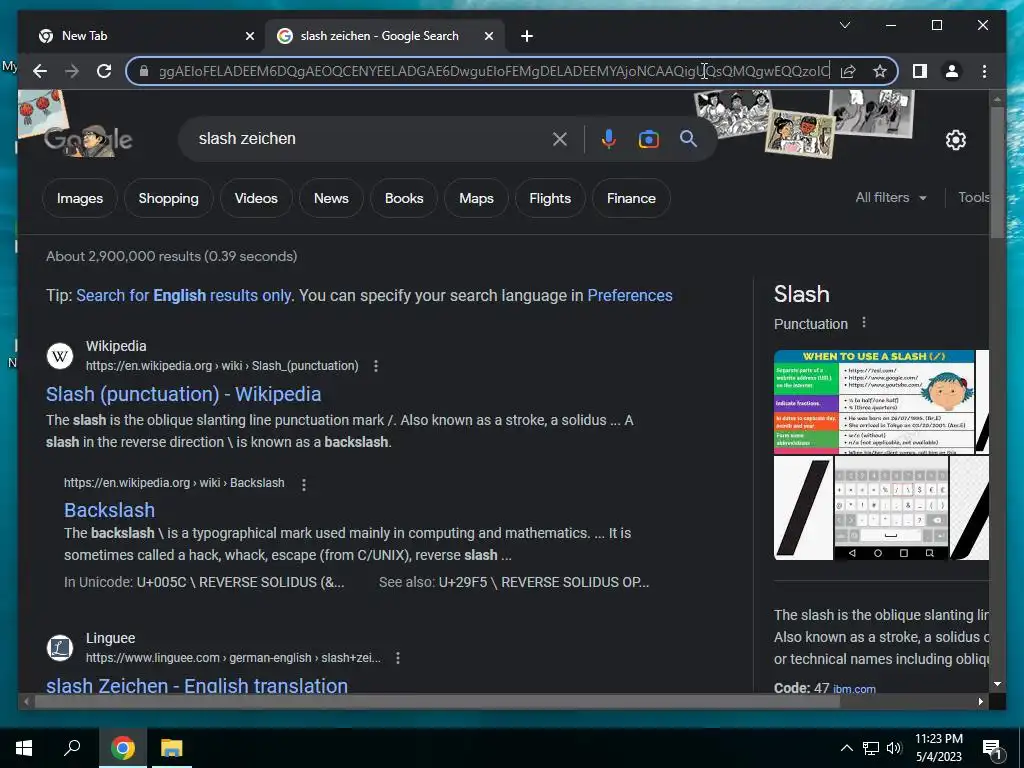Bookmark this tab with the star icon

tap(880, 71)
